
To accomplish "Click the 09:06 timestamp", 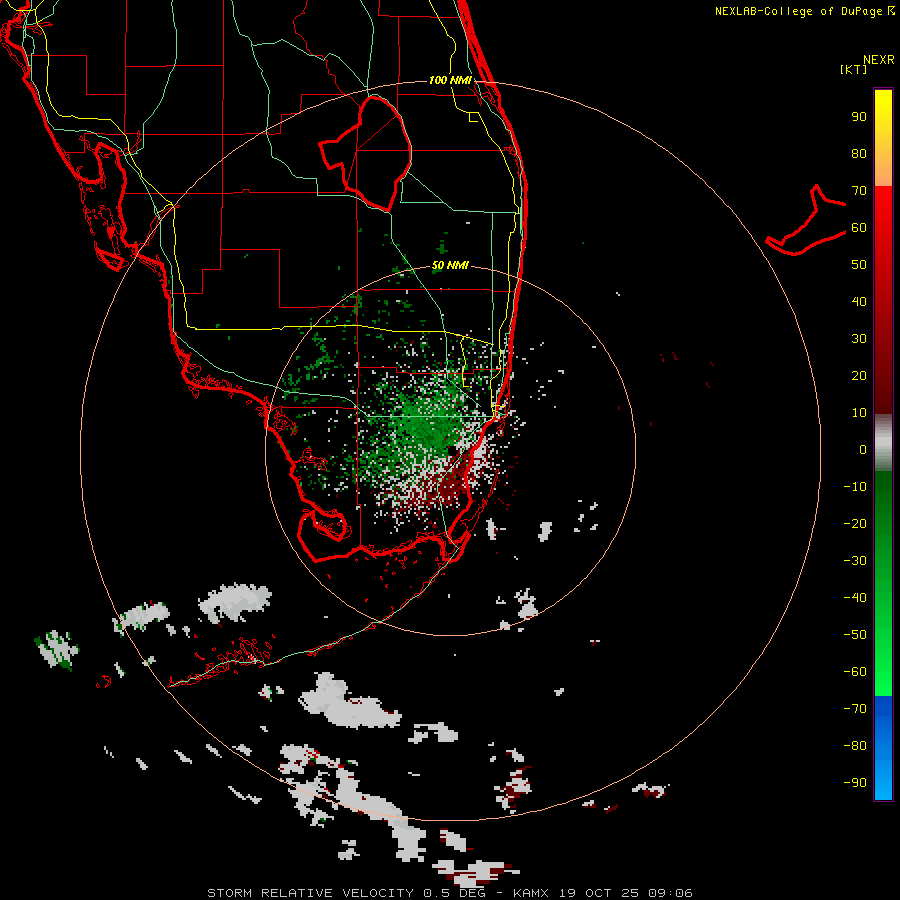I will click(x=670, y=893).
